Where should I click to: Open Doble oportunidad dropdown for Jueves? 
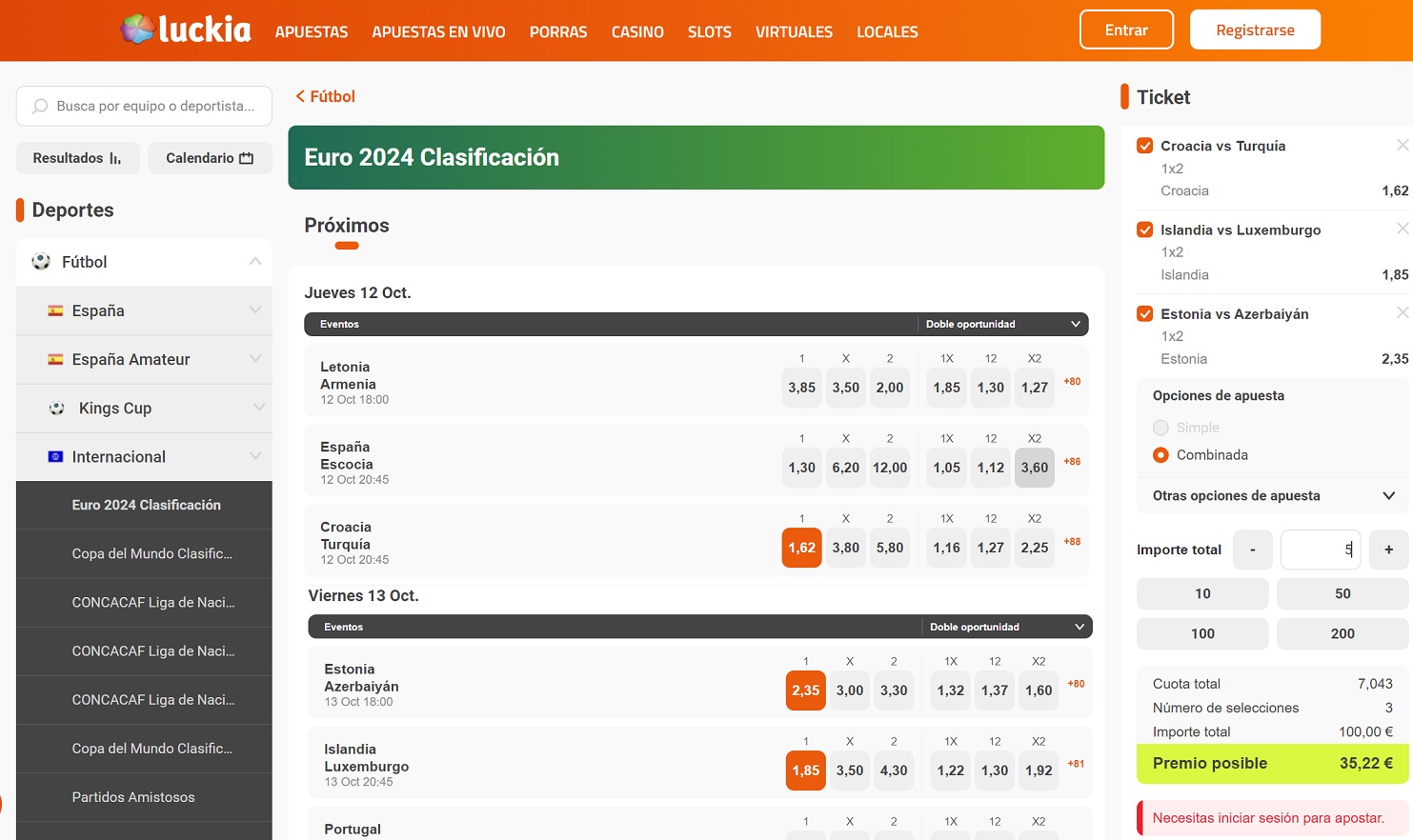click(1003, 324)
